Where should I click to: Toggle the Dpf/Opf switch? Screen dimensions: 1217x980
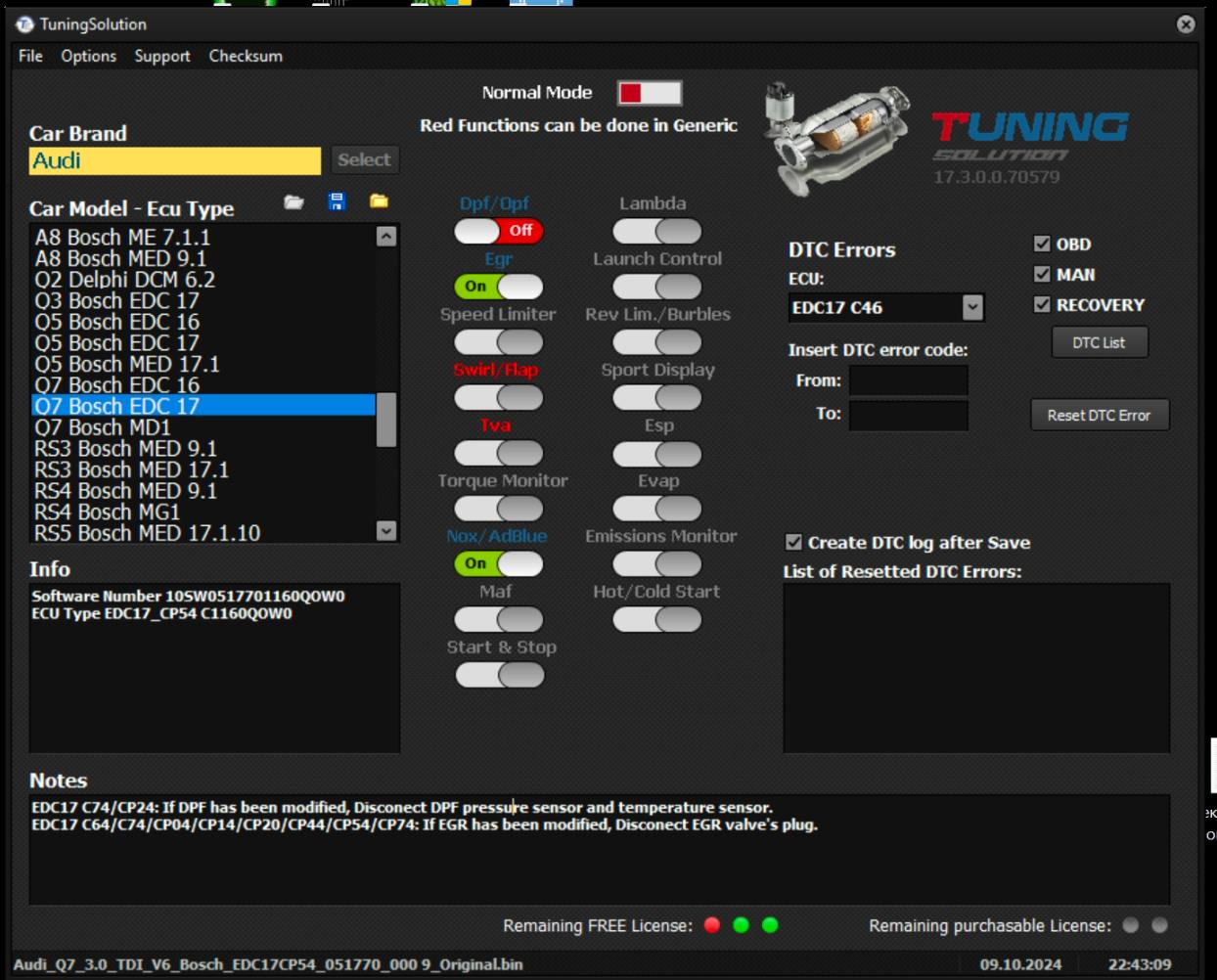pyautogui.click(x=499, y=231)
